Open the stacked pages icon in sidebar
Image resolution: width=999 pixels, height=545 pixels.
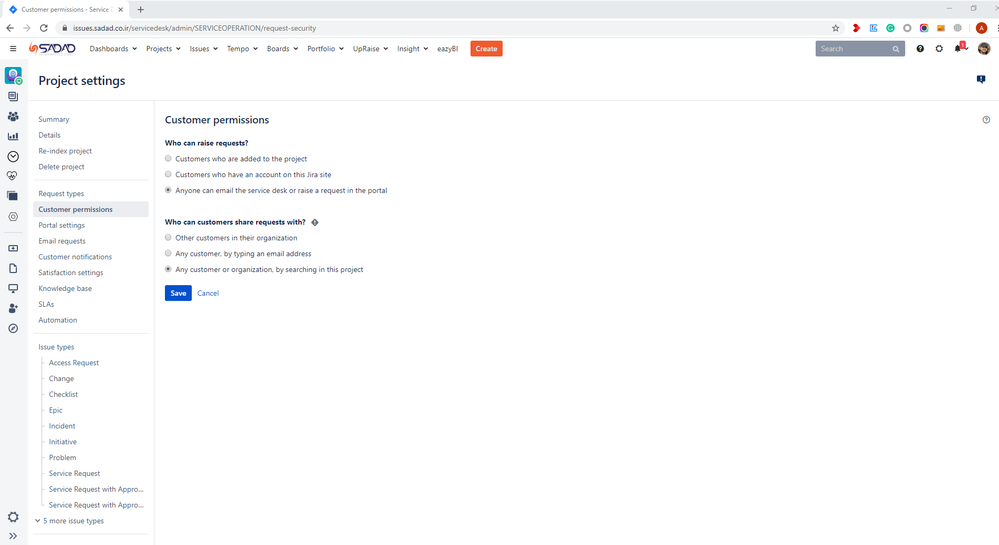tap(13, 196)
